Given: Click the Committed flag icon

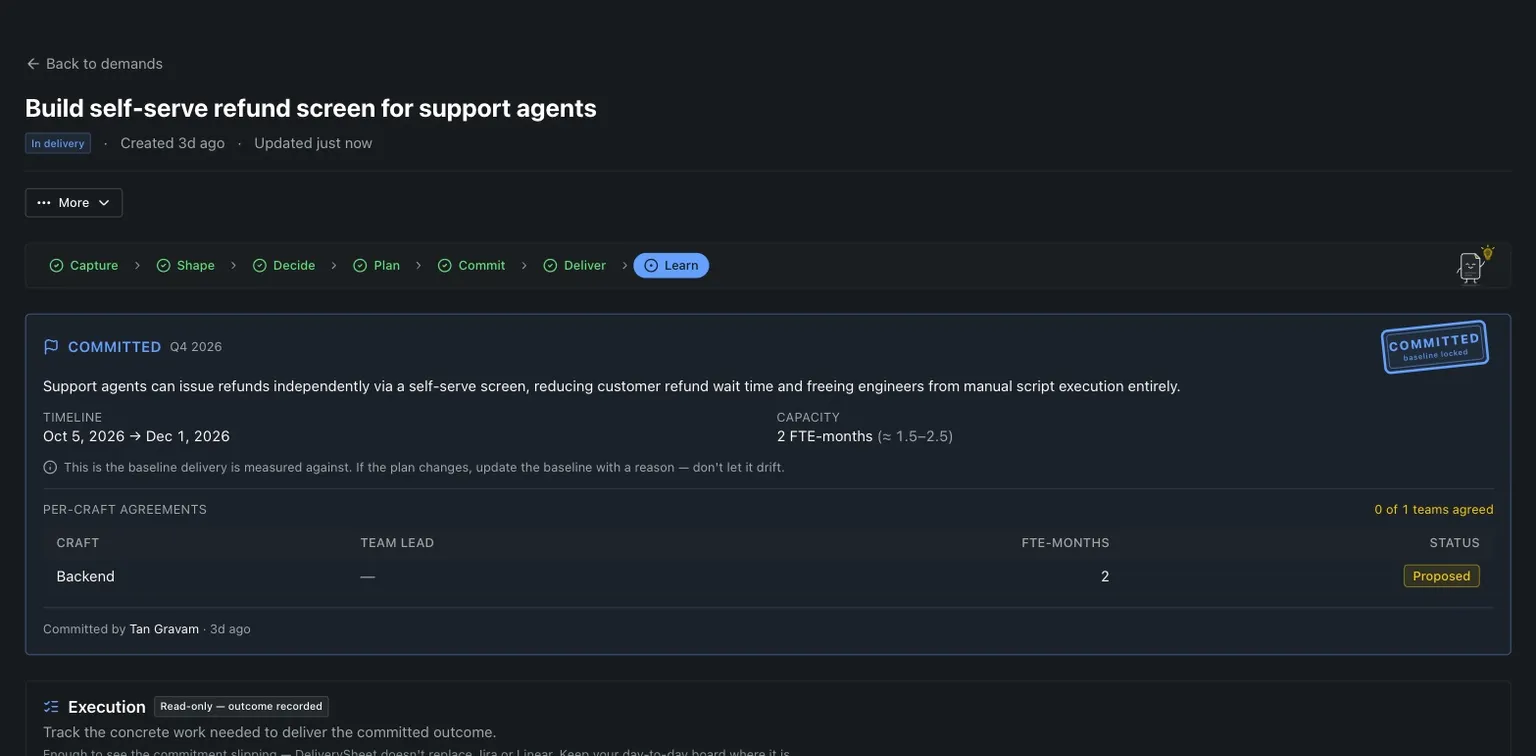Looking at the screenshot, I should (x=51, y=347).
